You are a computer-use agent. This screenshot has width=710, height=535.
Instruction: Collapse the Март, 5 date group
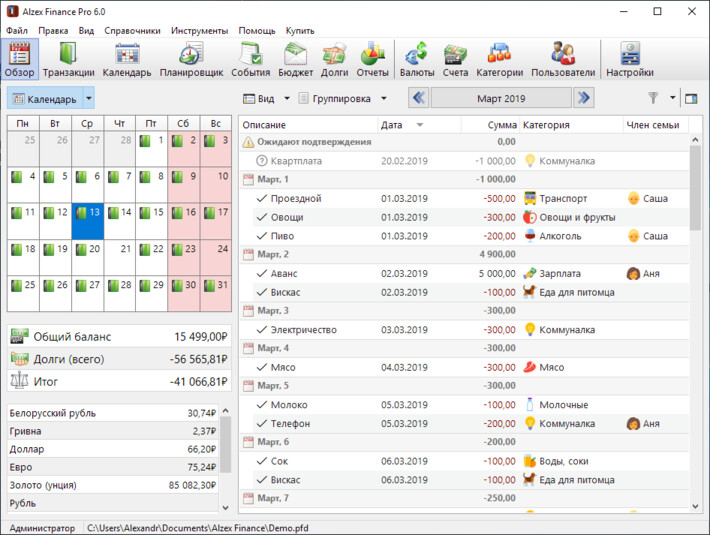[x=248, y=386]
